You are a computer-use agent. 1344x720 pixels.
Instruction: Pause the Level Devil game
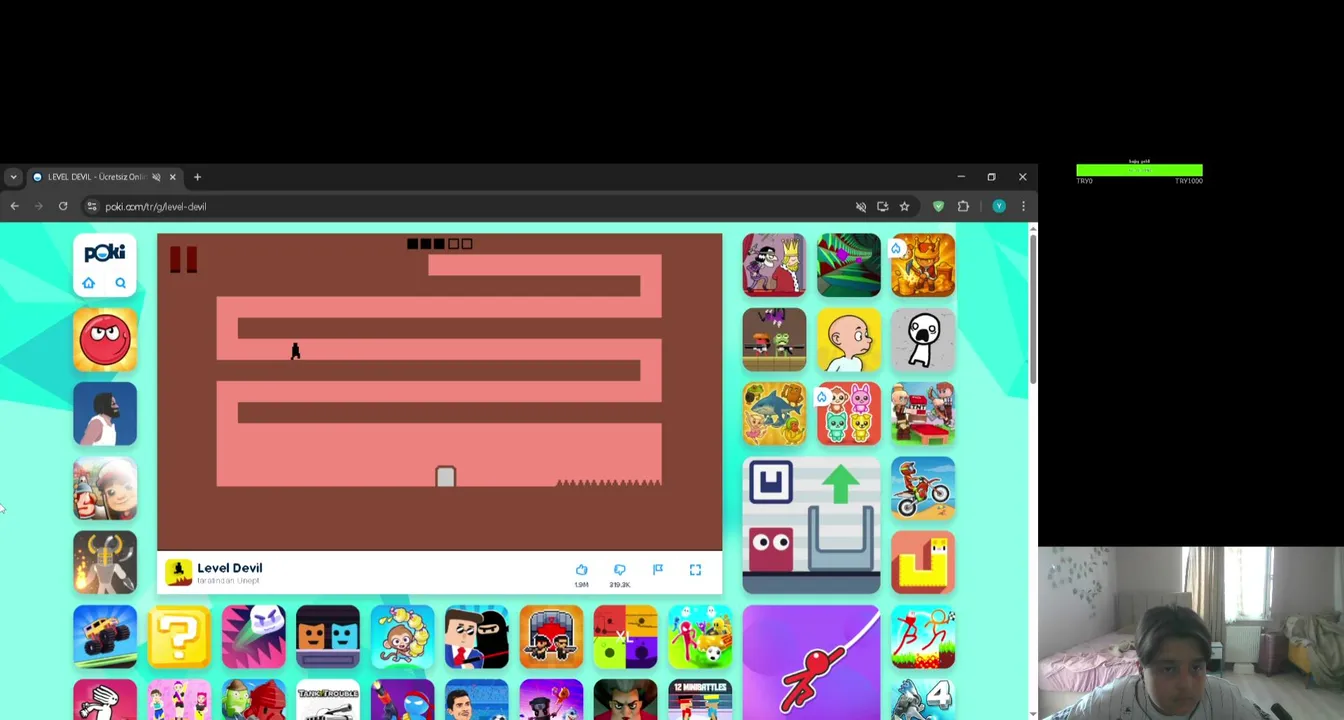[x=183, y=260]
